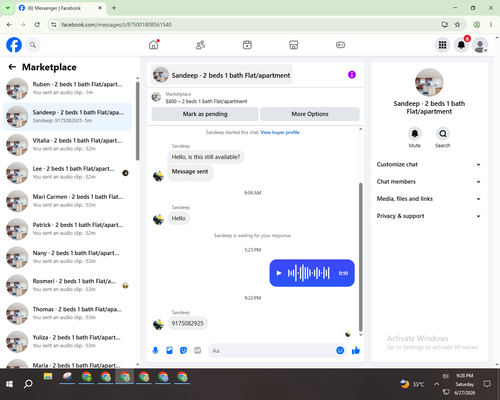The image size is (500, 400).
Task: Open Thomas's conversation in the list
Action: 67,313
